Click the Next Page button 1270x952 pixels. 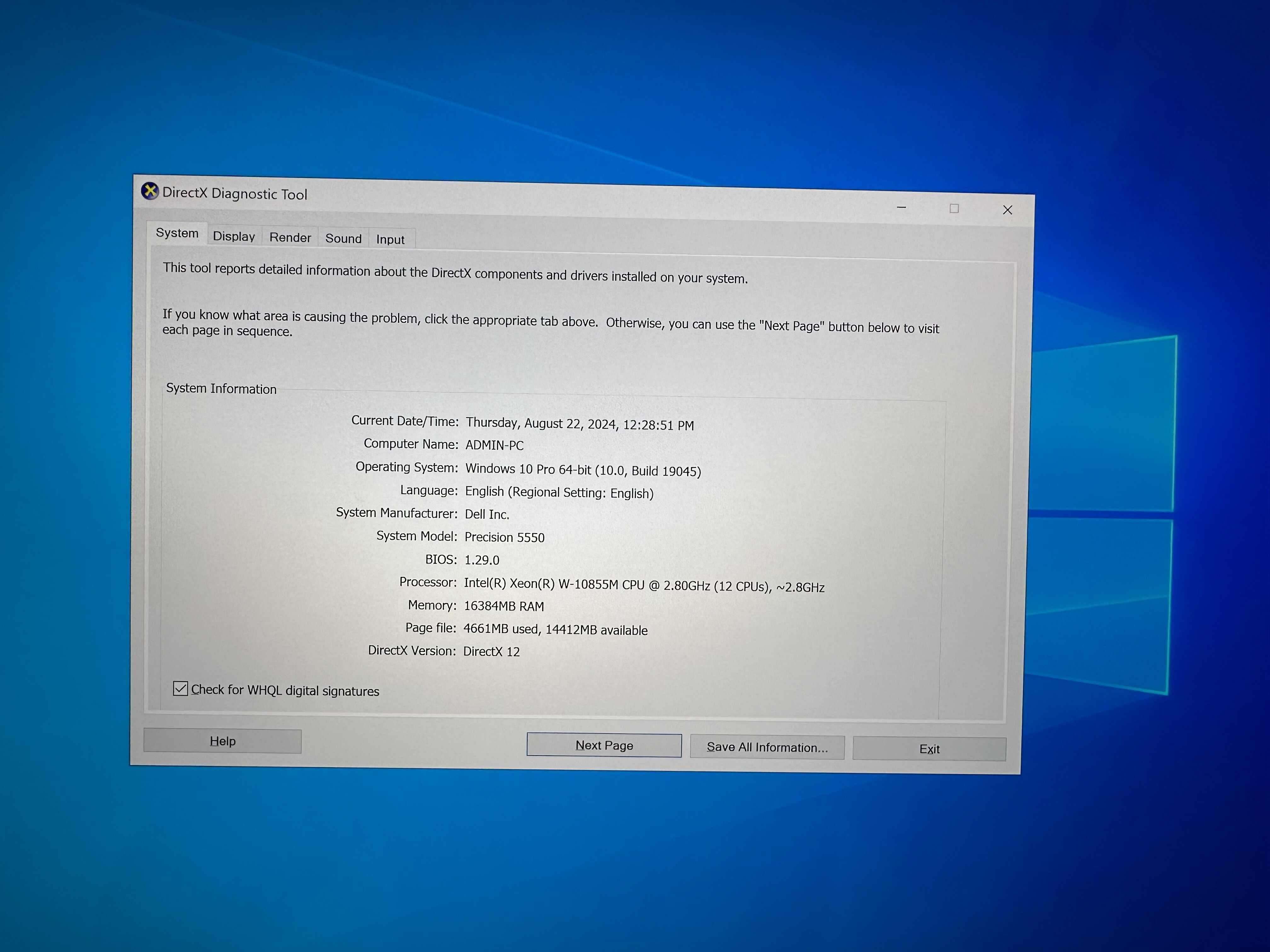click(x=604, y=745)
